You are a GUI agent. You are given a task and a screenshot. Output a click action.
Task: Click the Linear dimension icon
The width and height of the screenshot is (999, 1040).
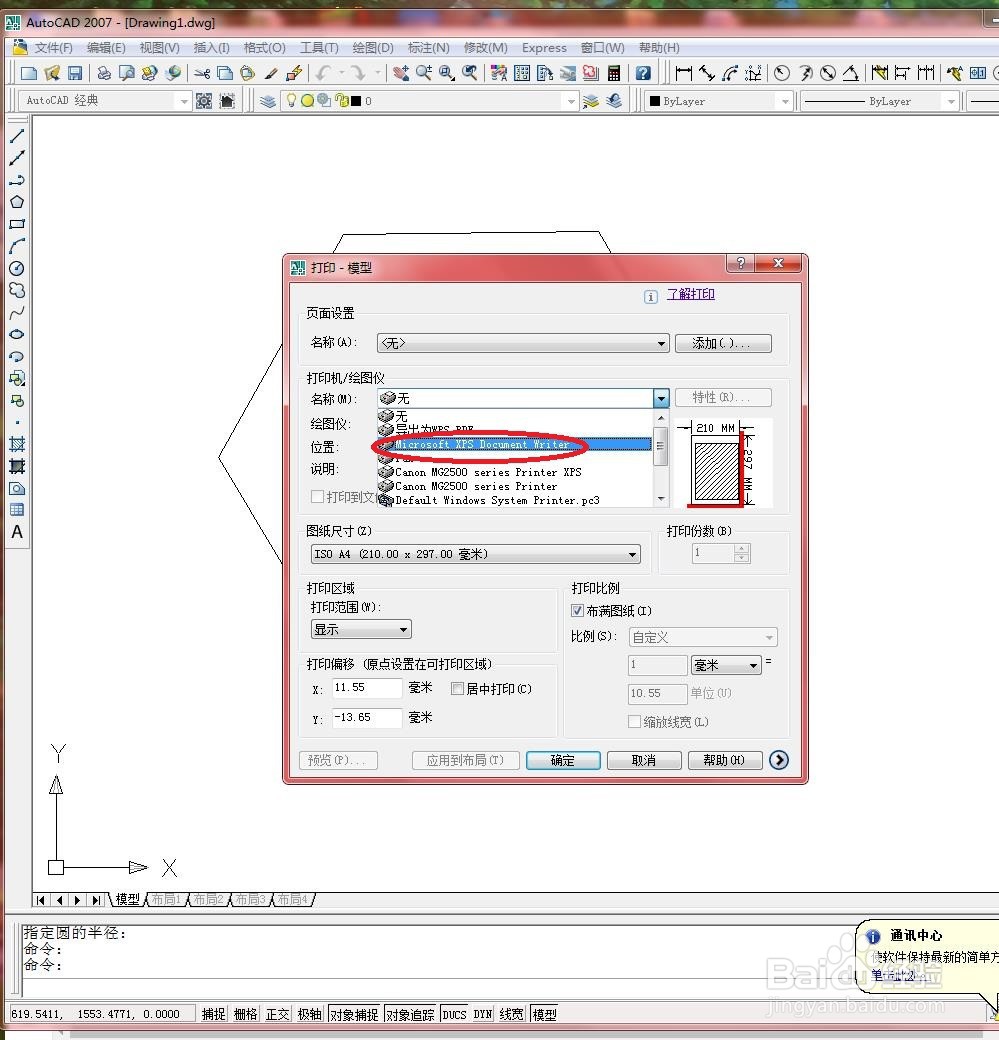(x=683, y=73)
